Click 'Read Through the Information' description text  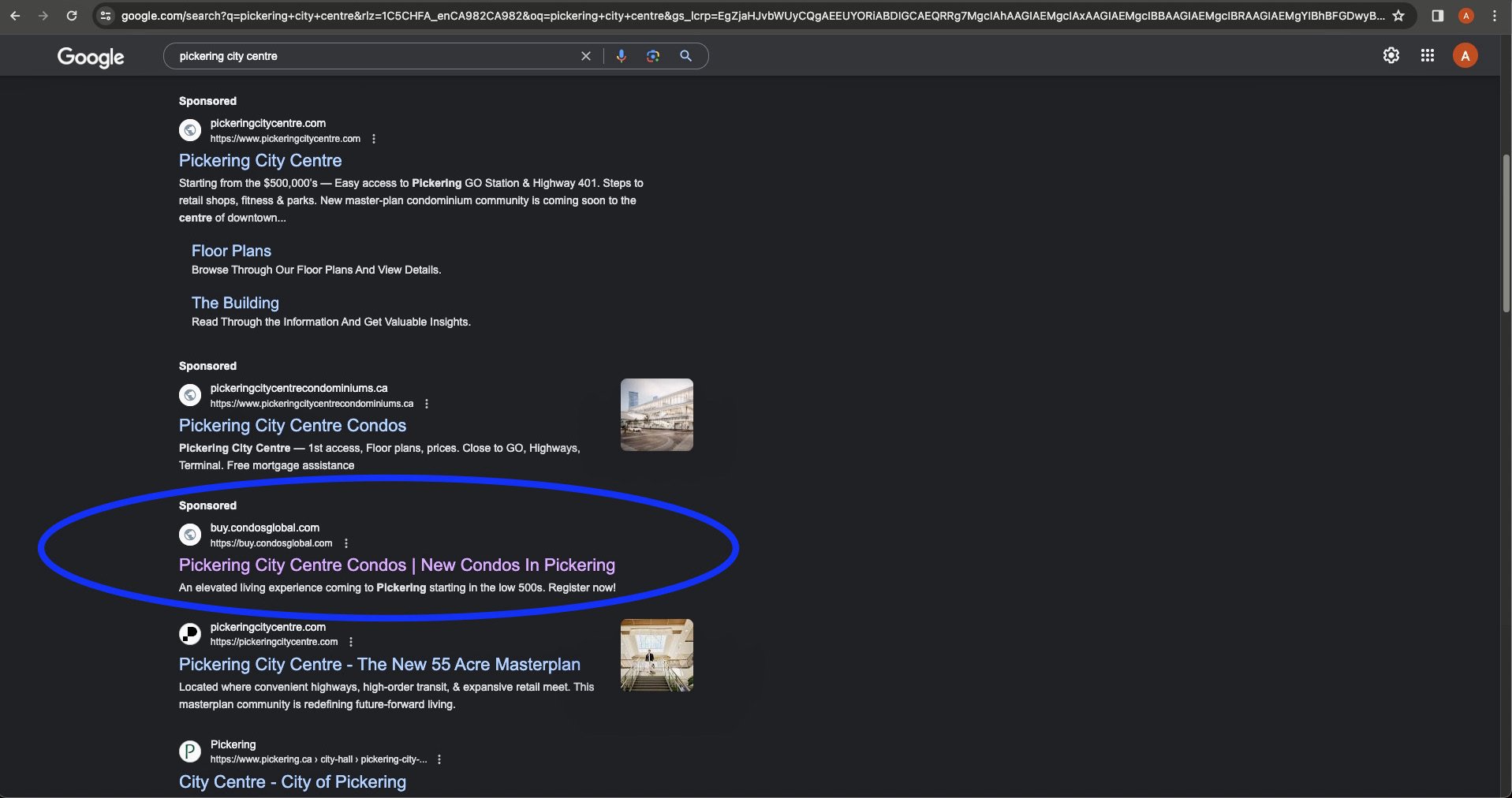pyautogui.click(x=331, y=322)
